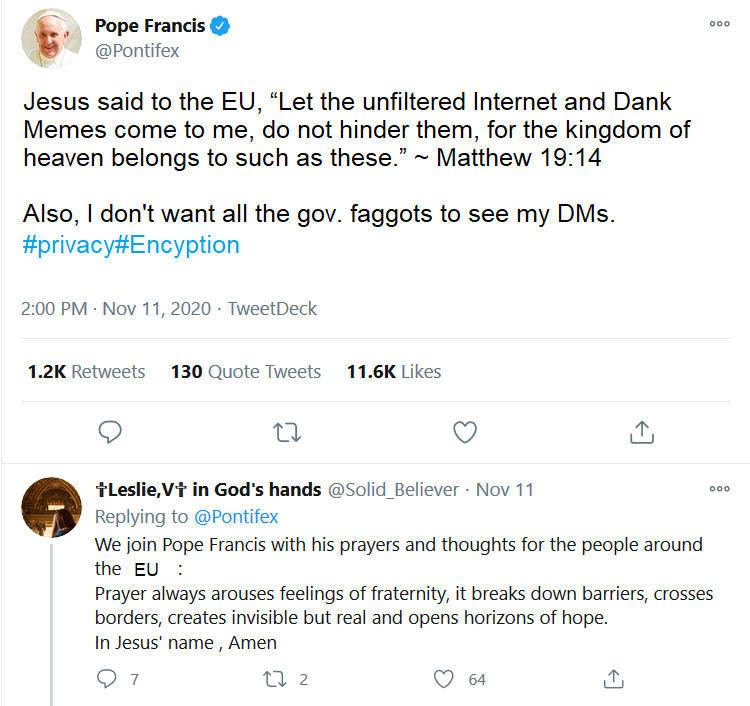Reply to the main Pontifex tweet
This screenshot has width=750, height=706.
(110, 431)
